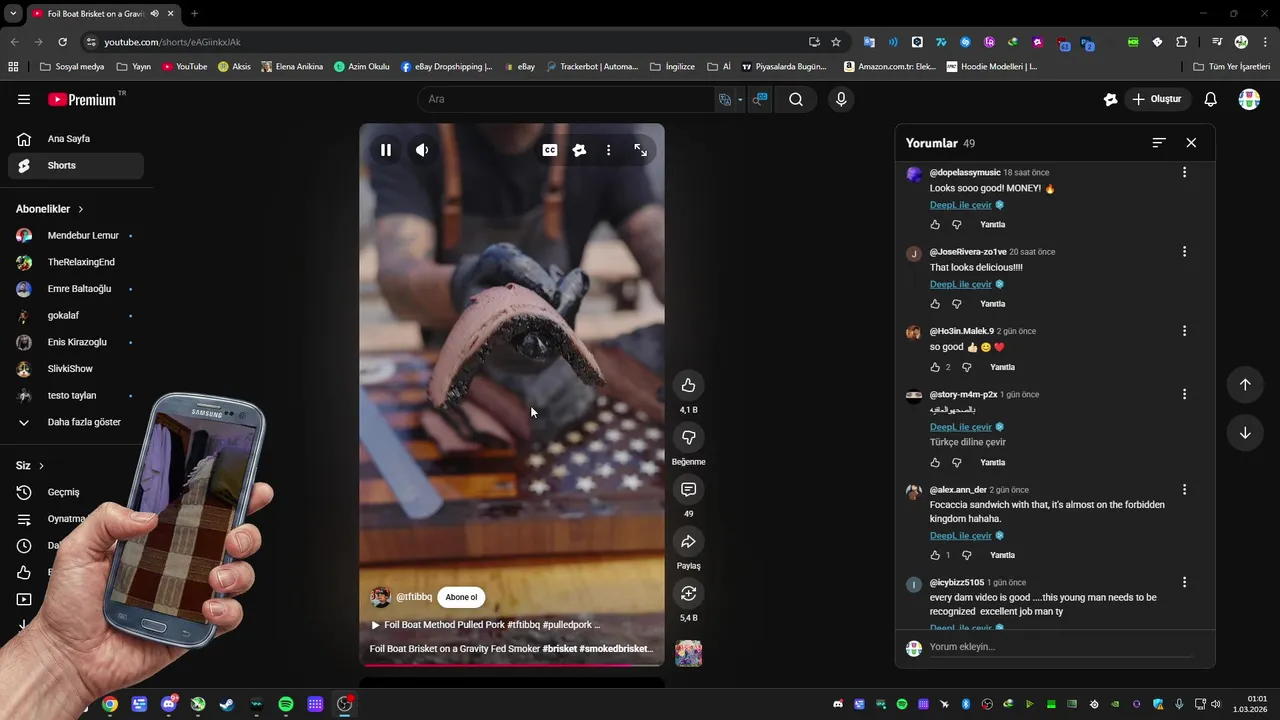Viewport: 1280px width, 720px height.
Task: Open the remix button showing 5,4 B
Action: (688, 593)
